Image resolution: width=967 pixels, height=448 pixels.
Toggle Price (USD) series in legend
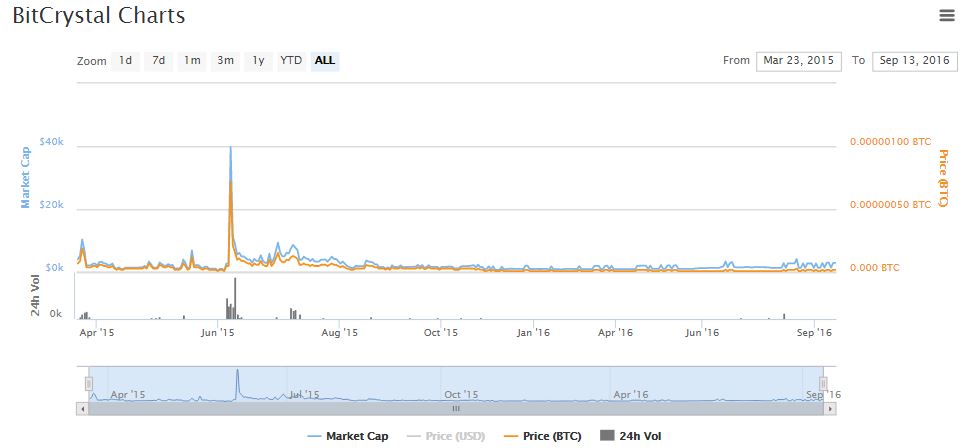[446, 436]
